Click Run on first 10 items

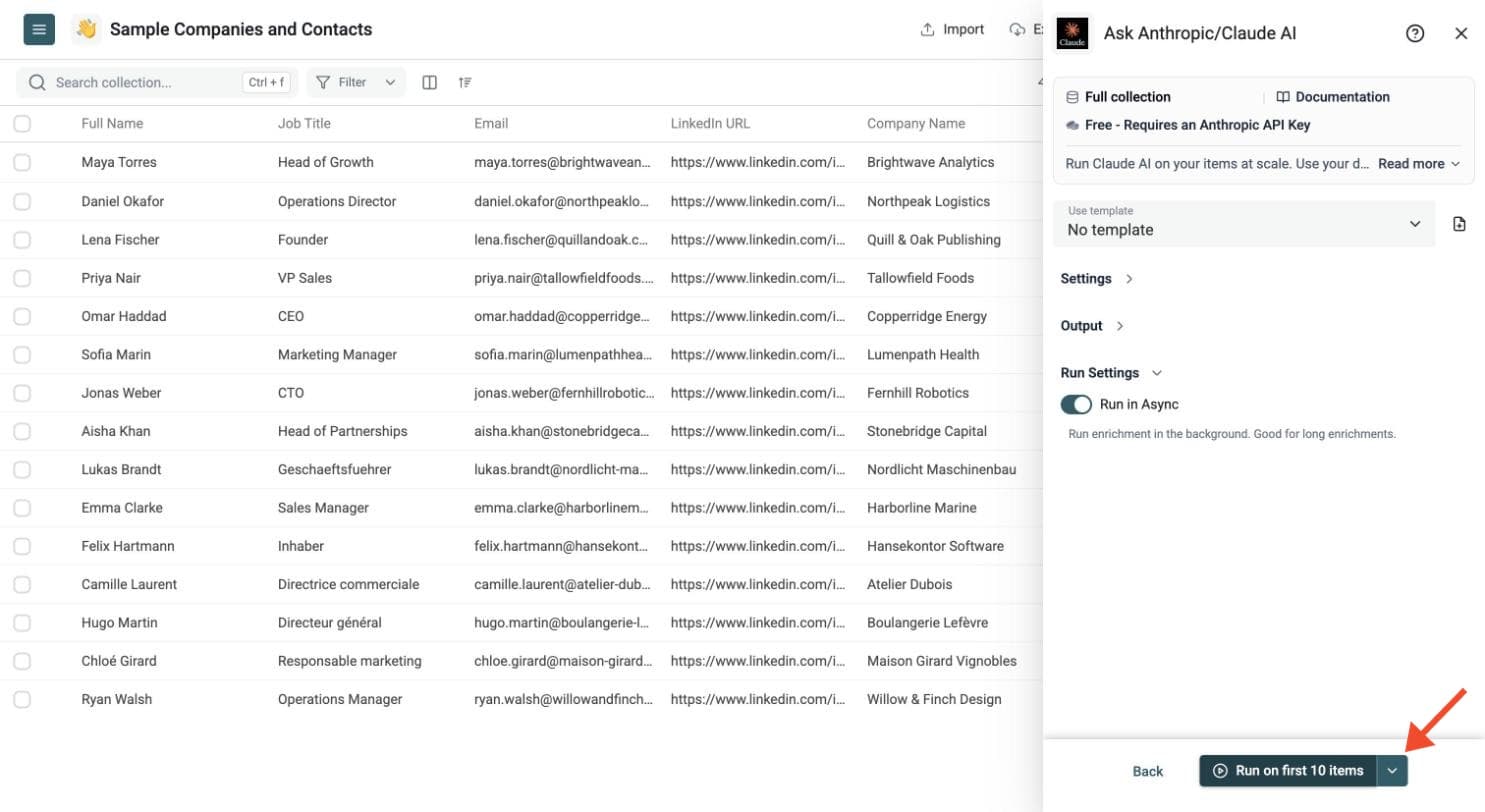(x=1289, y=771)
